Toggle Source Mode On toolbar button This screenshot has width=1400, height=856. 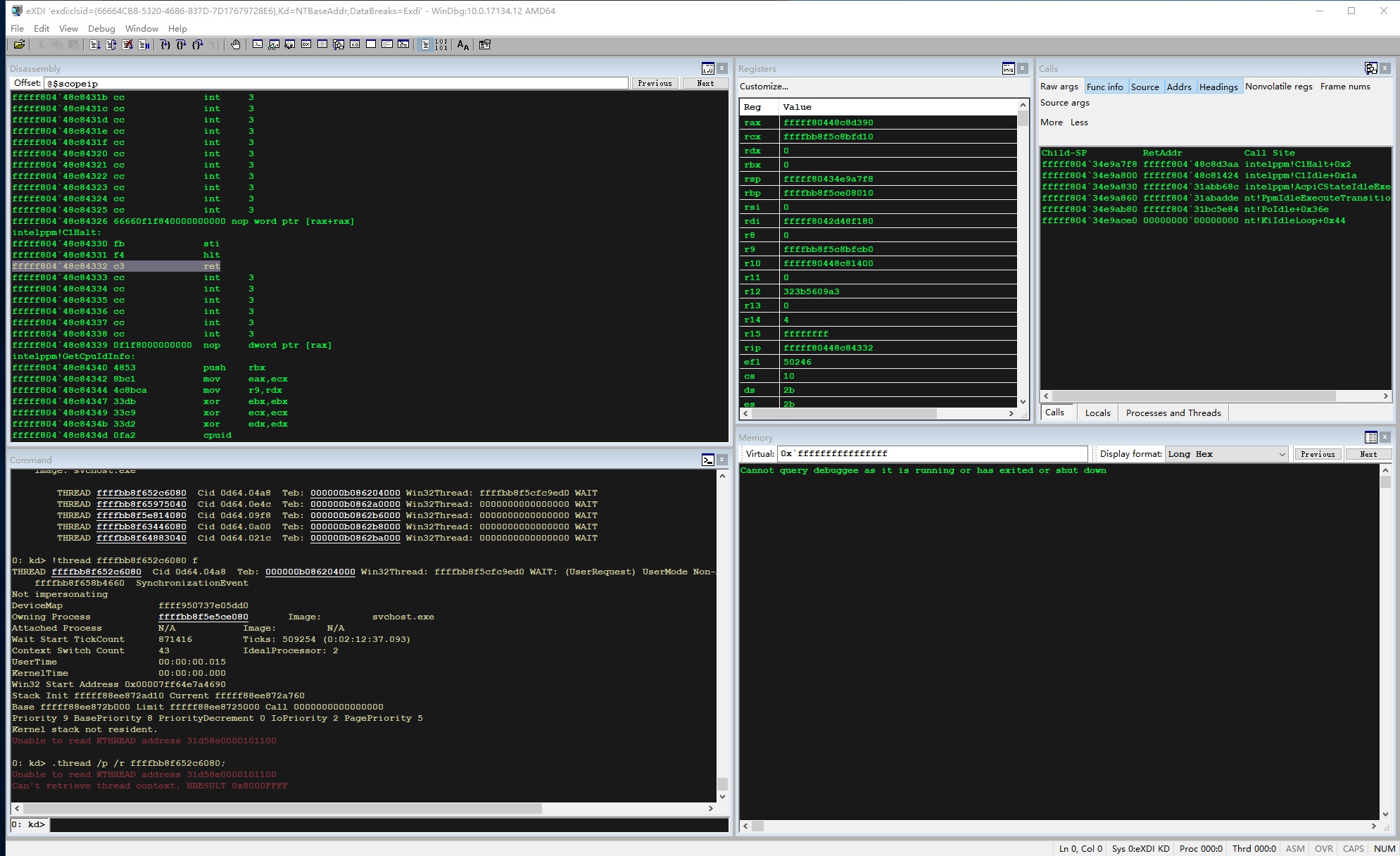(425, 45)
